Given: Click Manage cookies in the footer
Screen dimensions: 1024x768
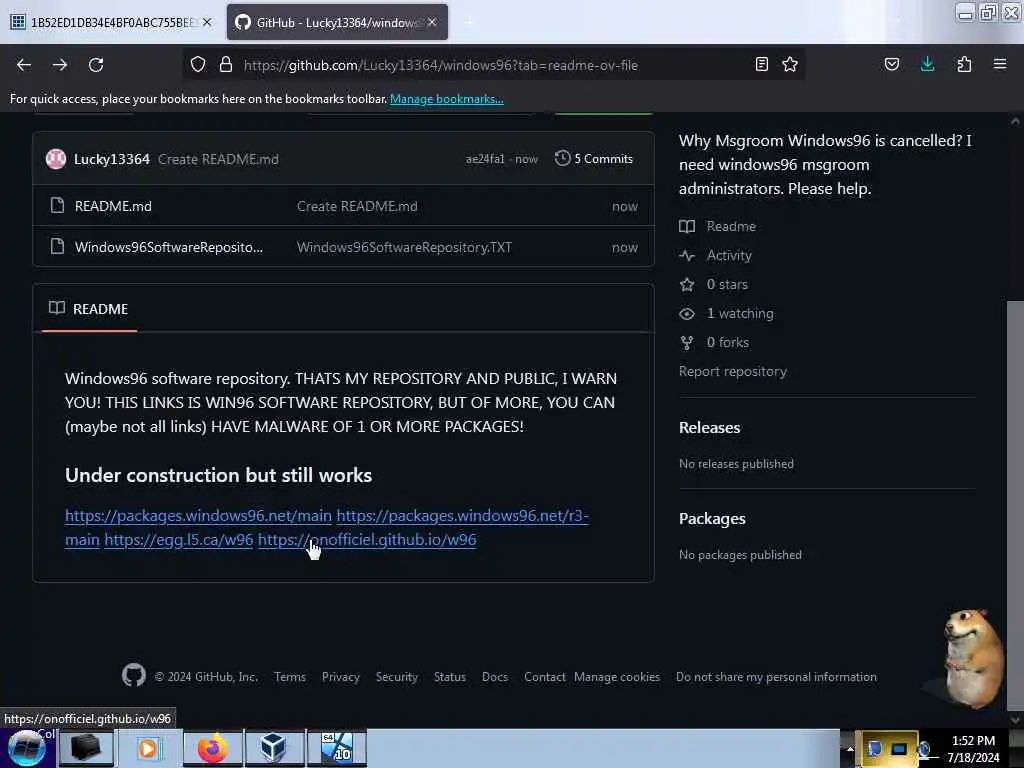Looking at the screenshot, I should tap(617, 677).
